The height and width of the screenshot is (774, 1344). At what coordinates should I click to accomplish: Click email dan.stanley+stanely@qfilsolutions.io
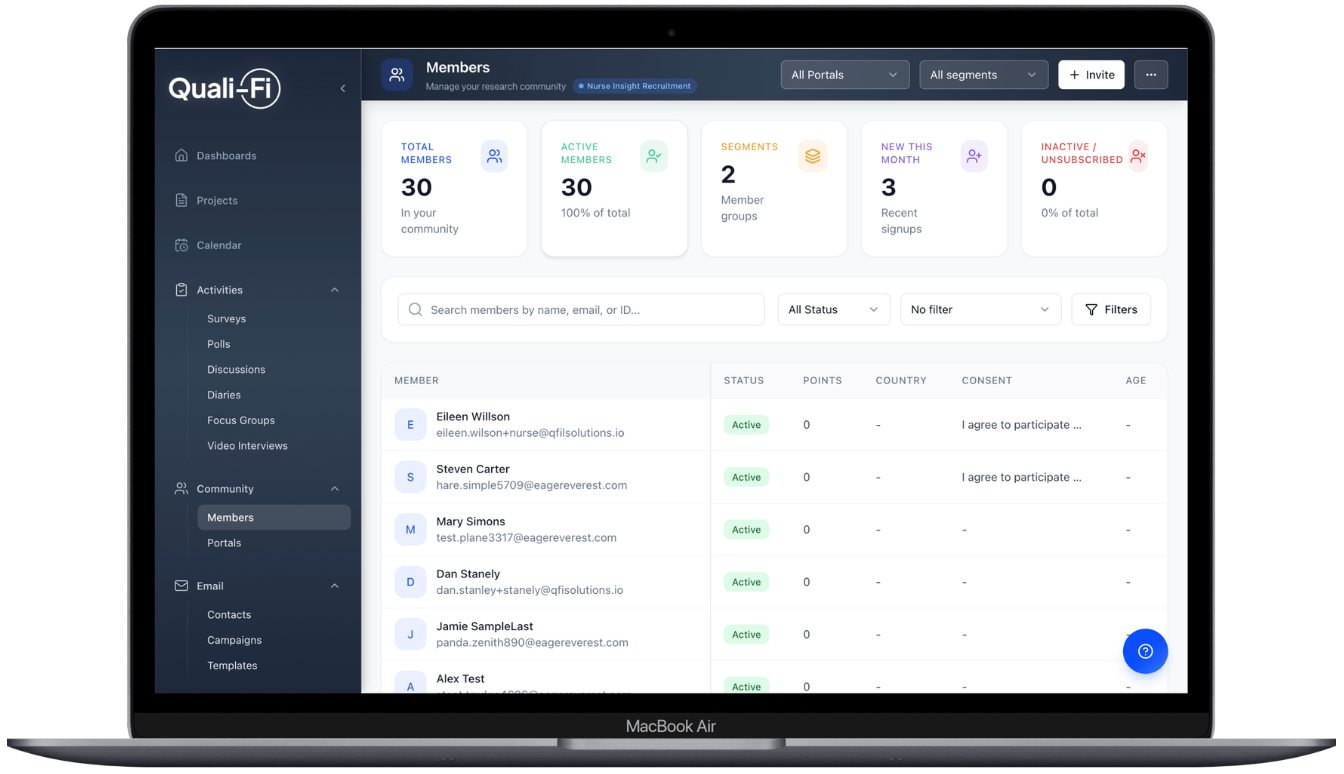click(530, 590)
